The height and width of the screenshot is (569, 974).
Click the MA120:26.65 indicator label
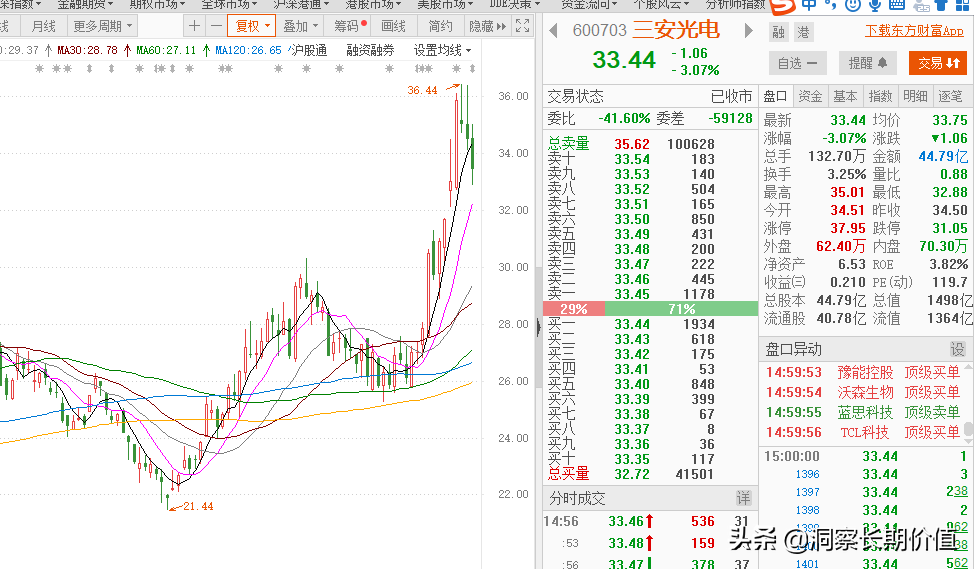click(248, 50)
